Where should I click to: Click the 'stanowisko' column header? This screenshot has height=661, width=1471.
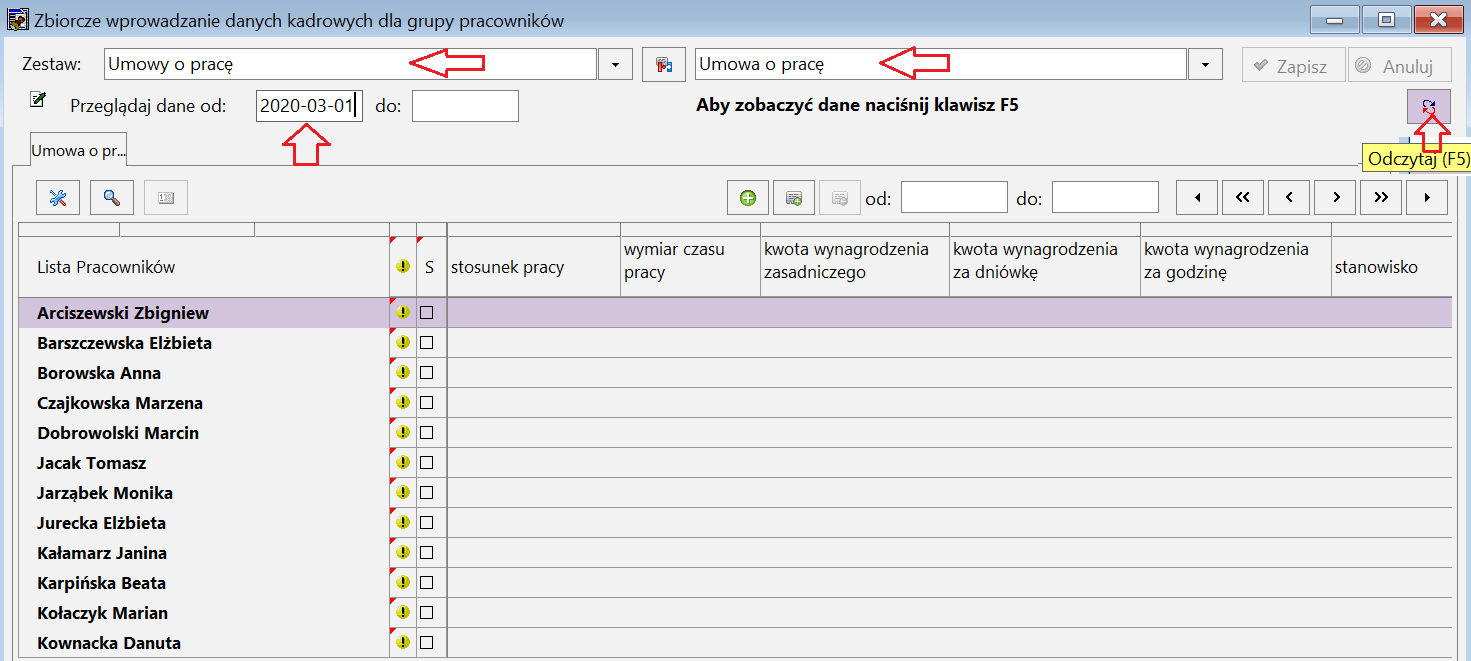click(1376, 267)
